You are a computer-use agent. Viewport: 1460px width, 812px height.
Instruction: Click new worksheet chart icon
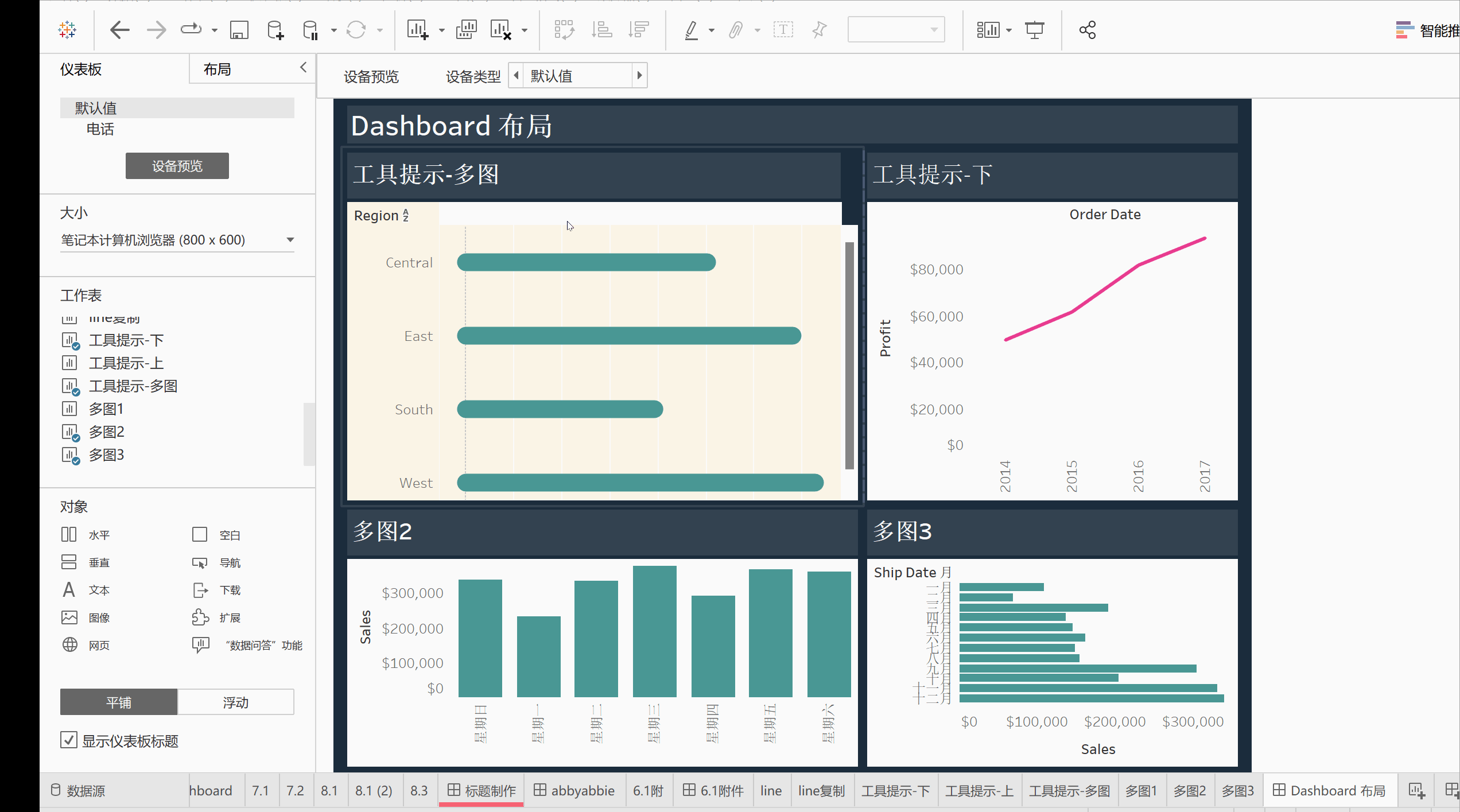tap(417, 30)
